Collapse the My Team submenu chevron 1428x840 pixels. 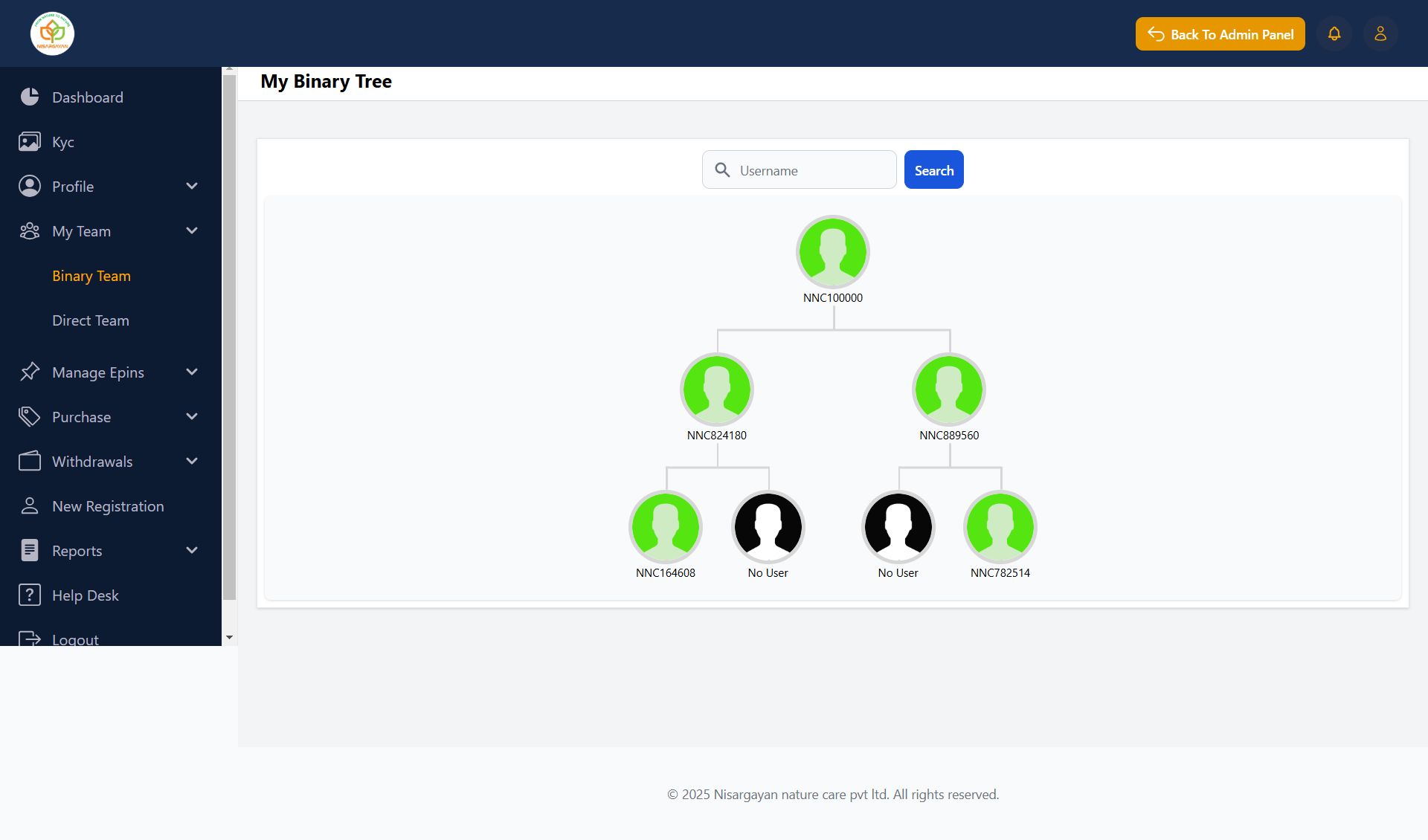pyautogui.click(x=192, y=231)
